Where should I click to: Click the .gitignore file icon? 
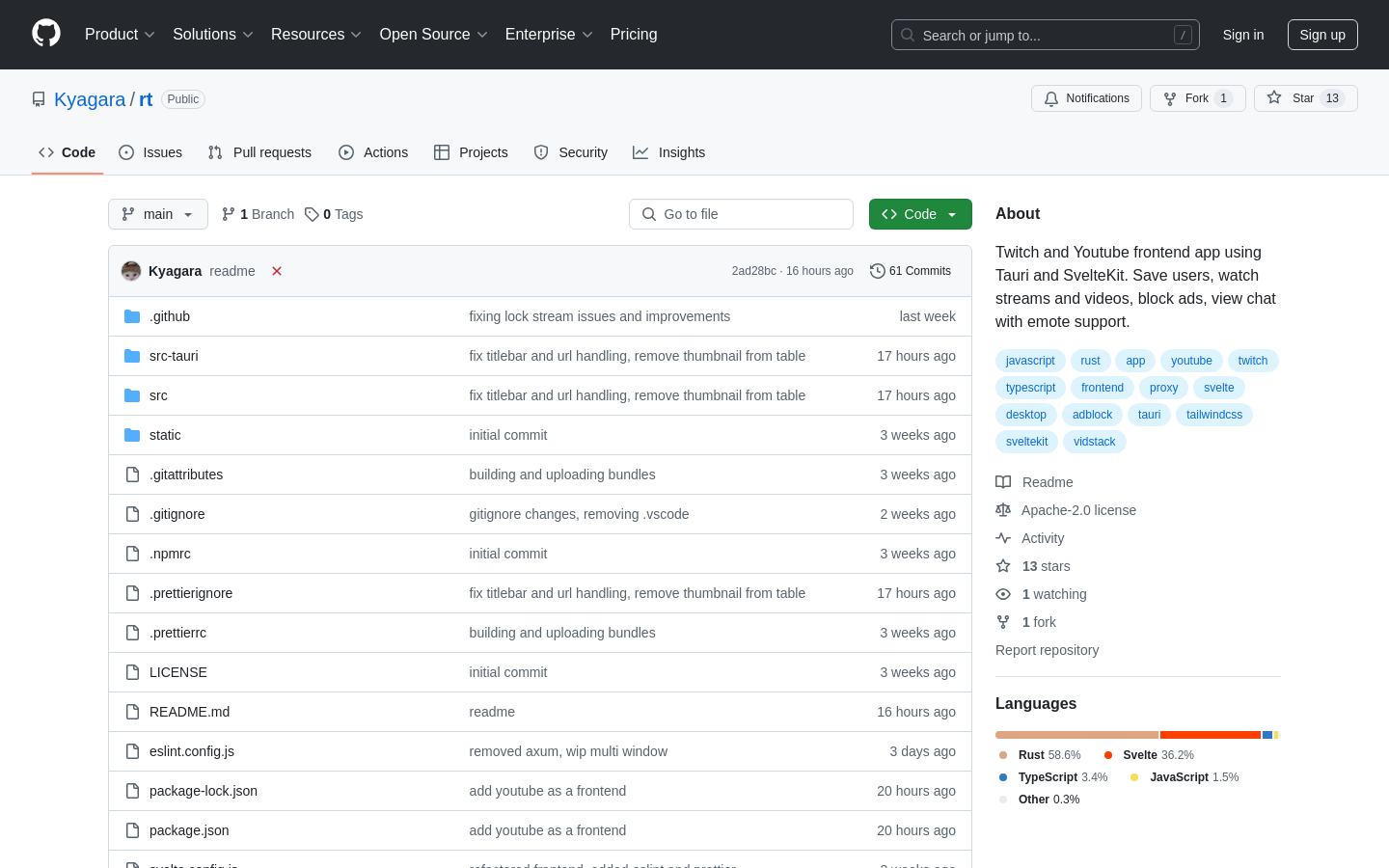pyautogui.click(x=132, y=514)
